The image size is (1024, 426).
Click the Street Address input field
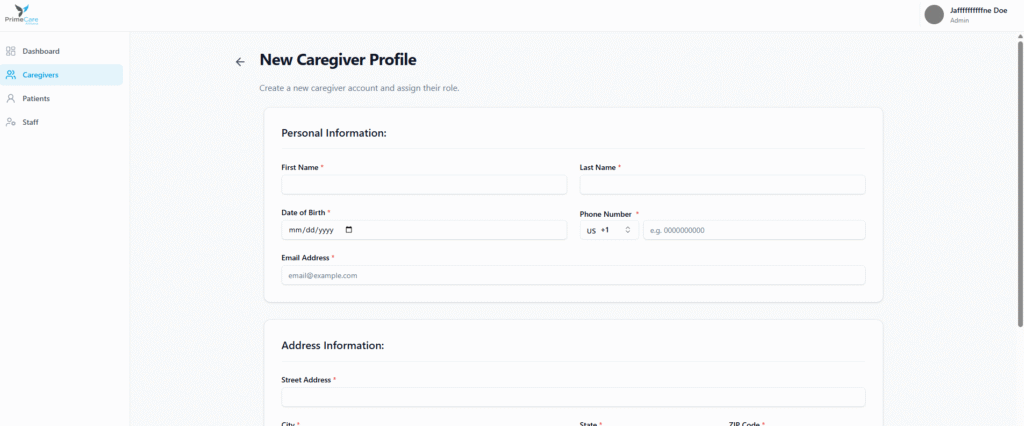(573, 397)
